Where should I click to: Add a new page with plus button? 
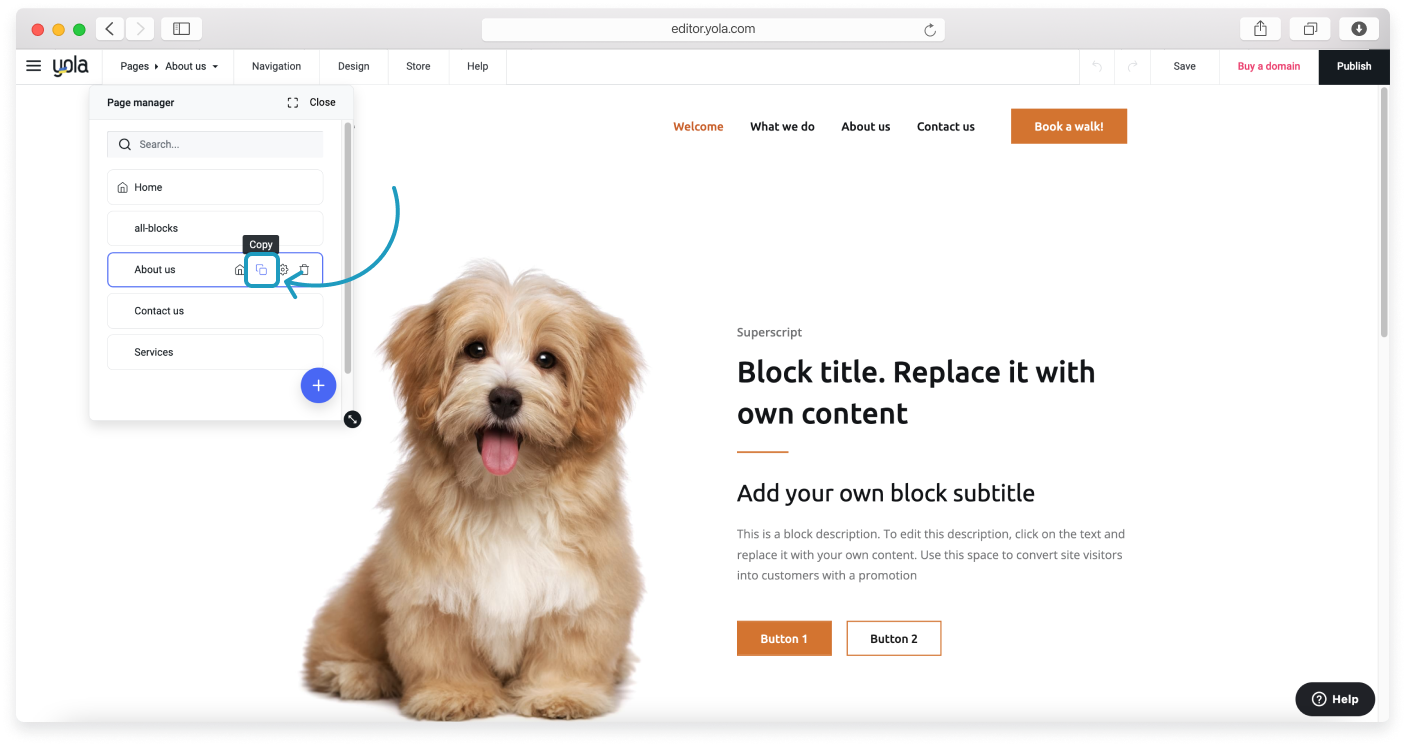[318, 385]
